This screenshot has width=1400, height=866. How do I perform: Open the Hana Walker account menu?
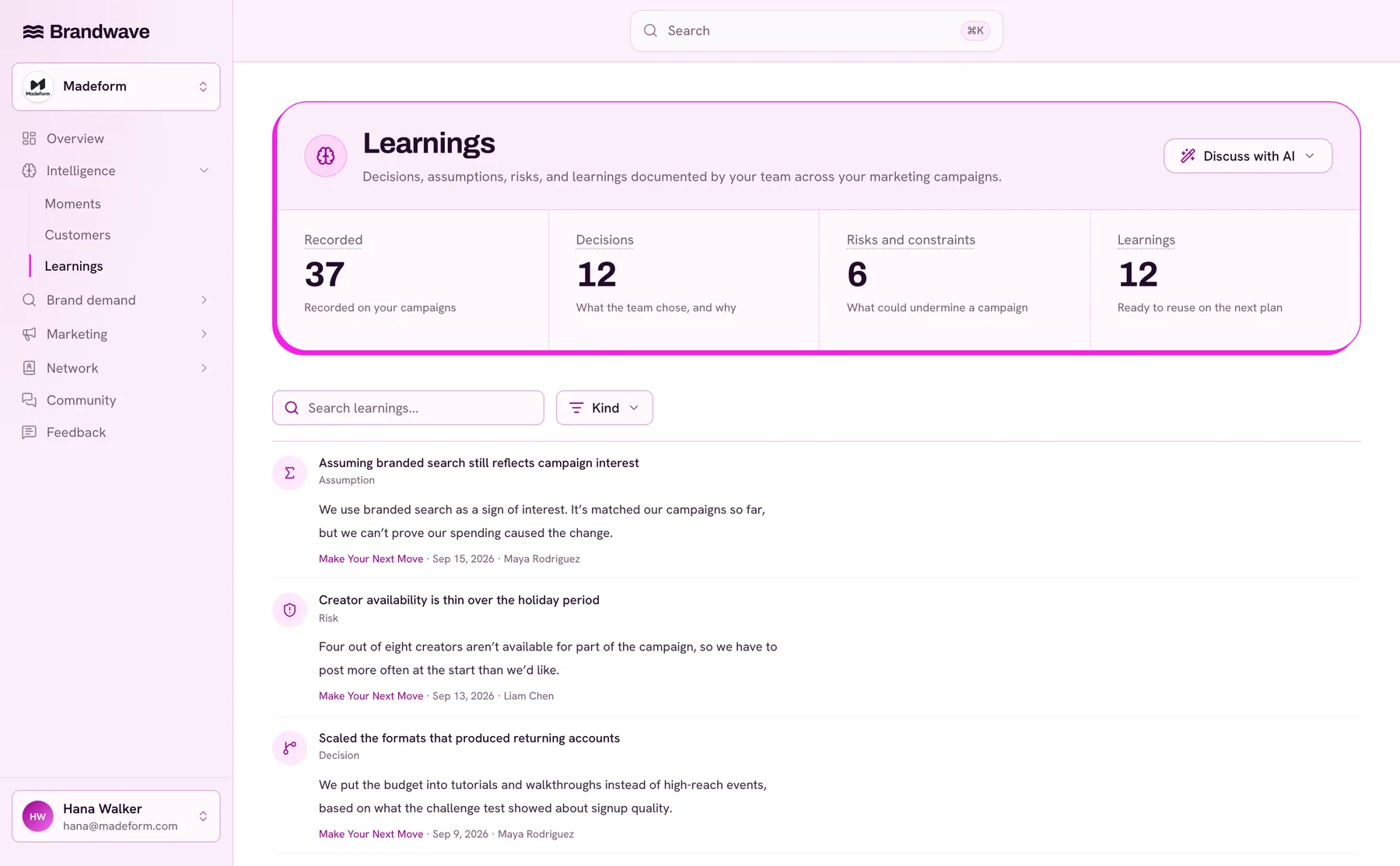pos(116,816)
